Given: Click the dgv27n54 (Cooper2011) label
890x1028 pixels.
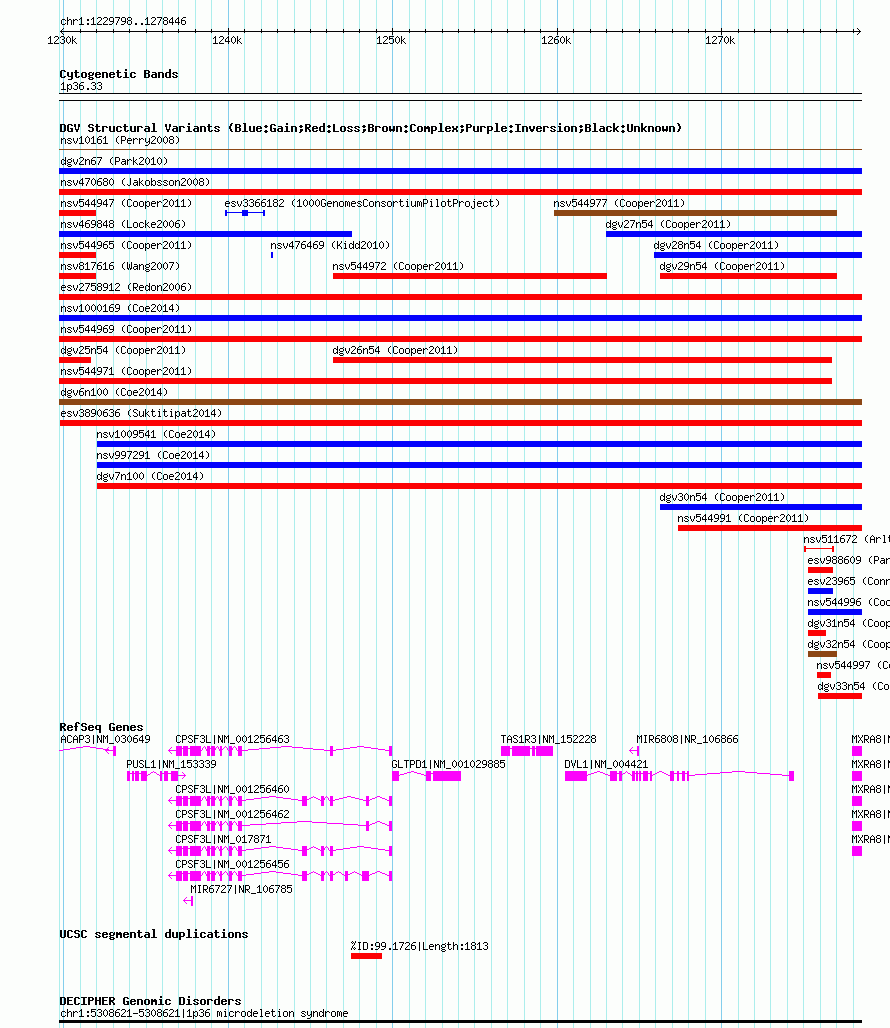Looking at the screenshot, I should tap(668, 224).
